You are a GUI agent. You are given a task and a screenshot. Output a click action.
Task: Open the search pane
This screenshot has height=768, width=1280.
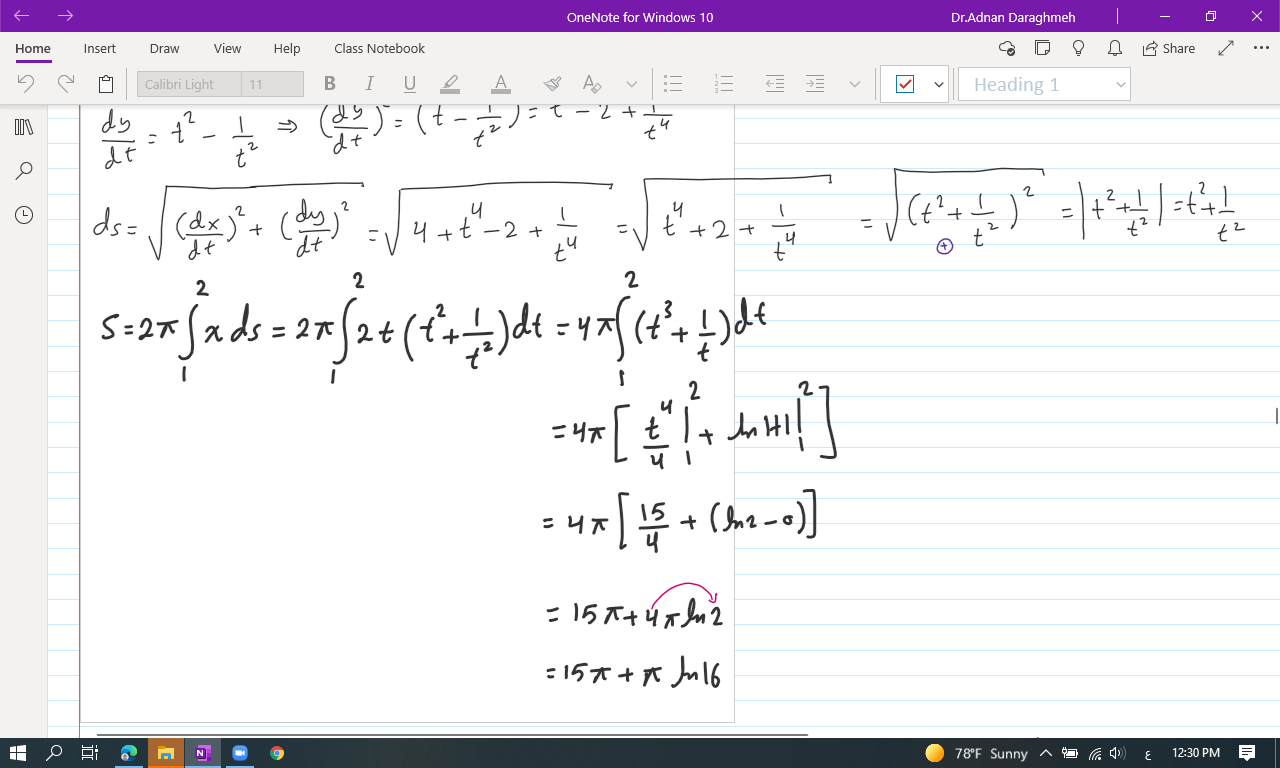24,171
